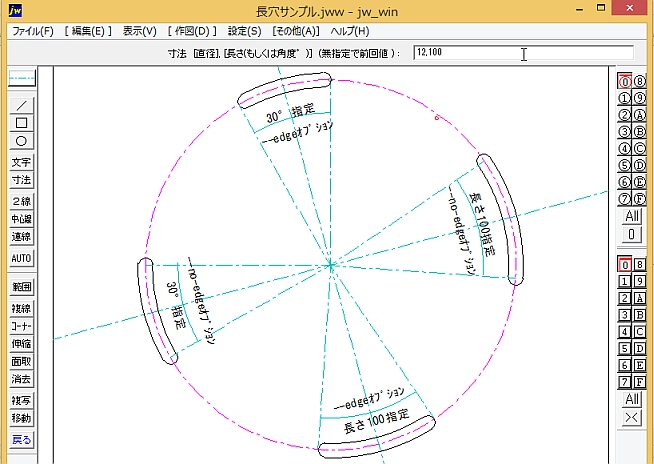This screenshot has height=464, width=654.
Task: Click the 複線 offset line tool
Action: point(21,309)
